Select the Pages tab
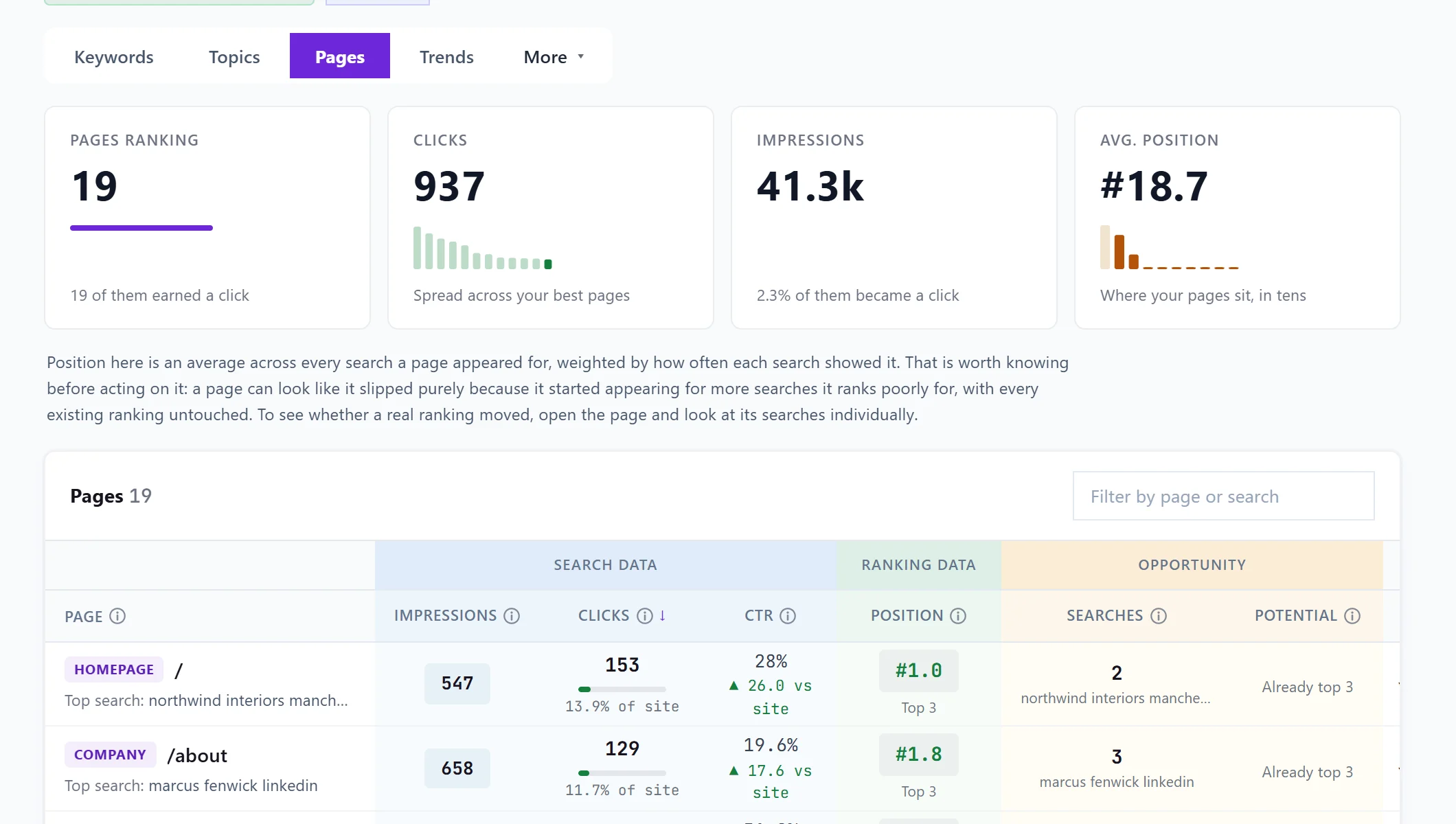The height and width of the screenshot is (824, 1456). (340, 56)
